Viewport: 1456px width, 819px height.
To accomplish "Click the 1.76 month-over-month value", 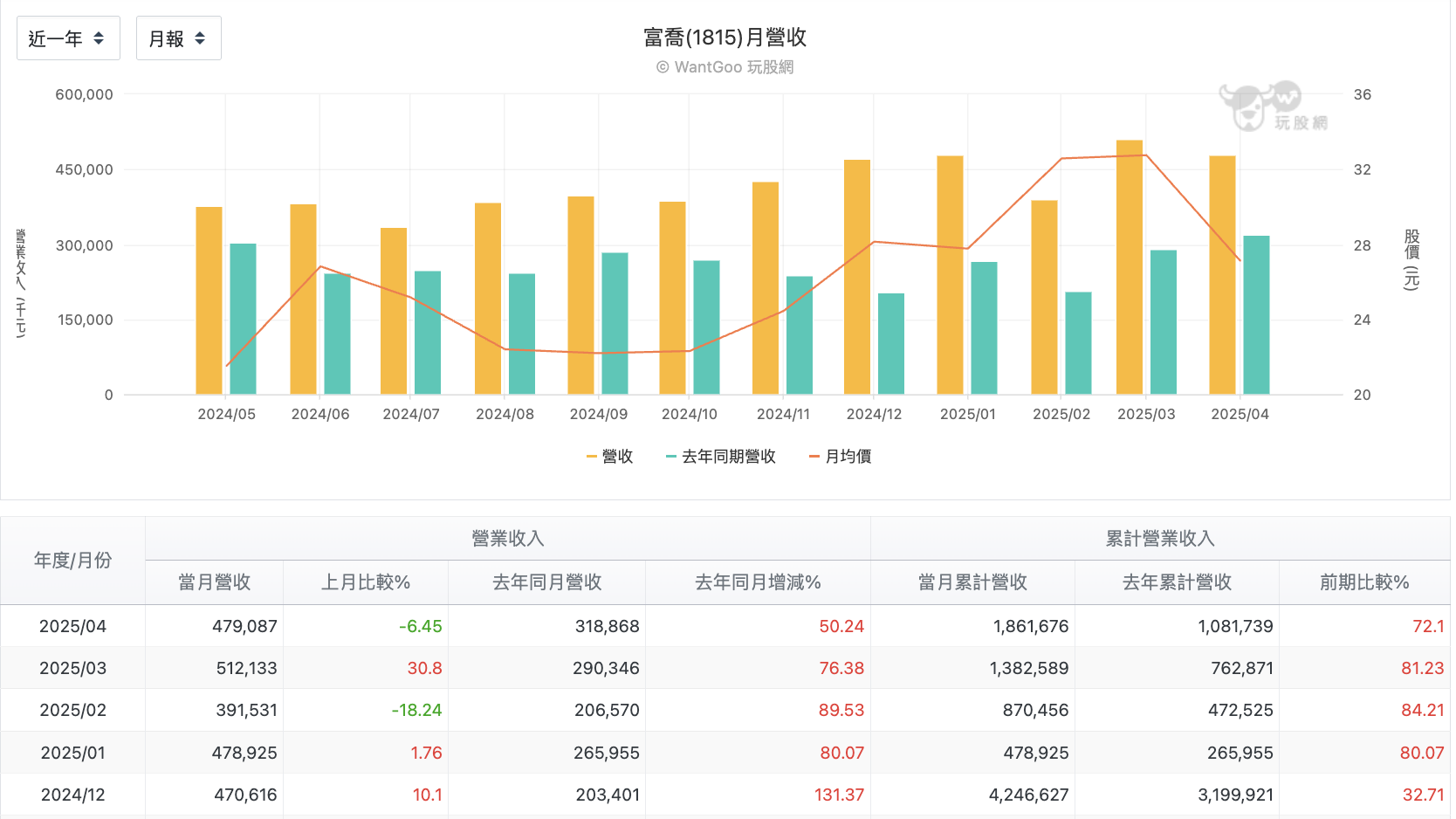I will (427, 753).
